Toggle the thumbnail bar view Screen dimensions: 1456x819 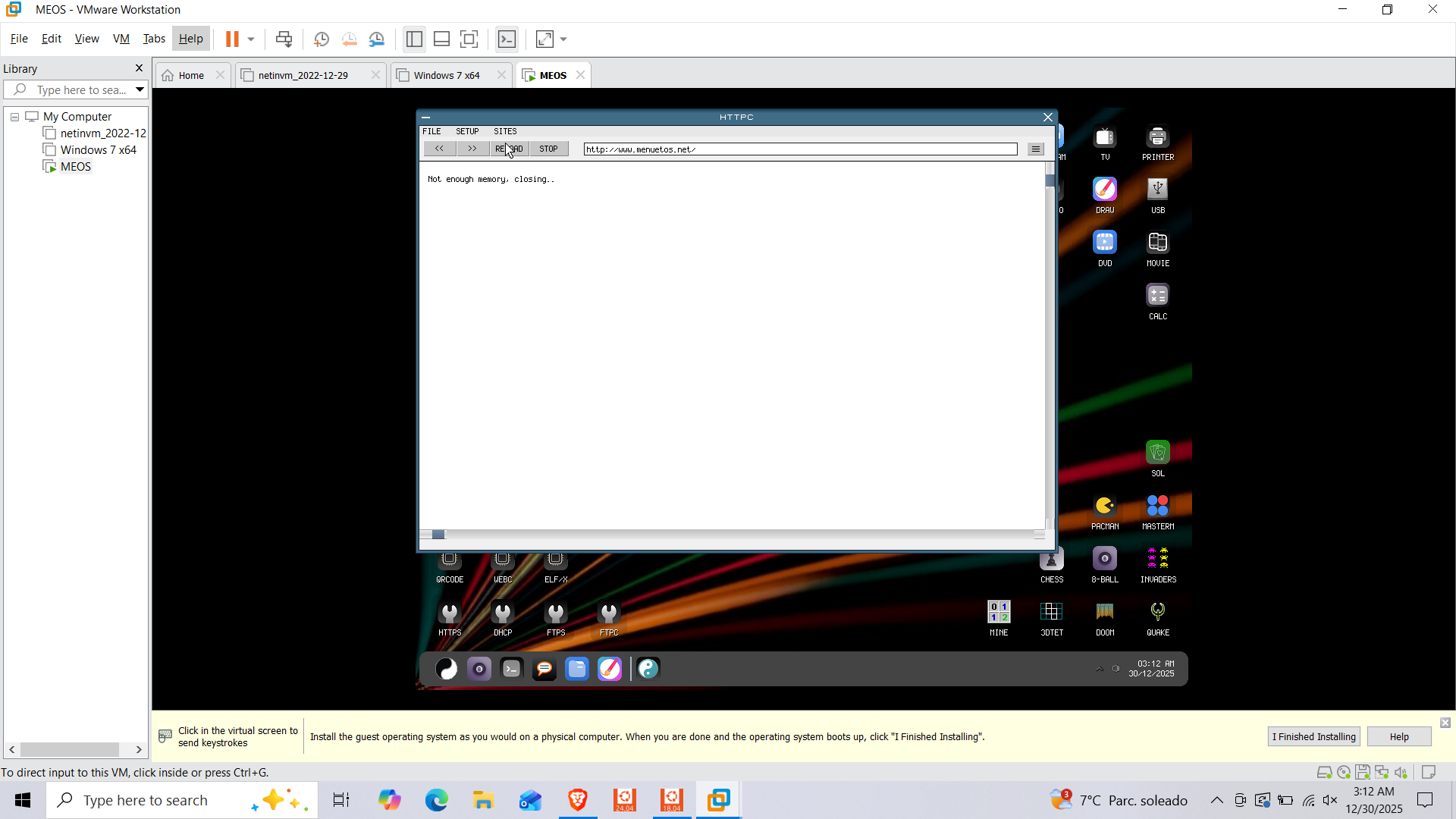coord(441,39)
